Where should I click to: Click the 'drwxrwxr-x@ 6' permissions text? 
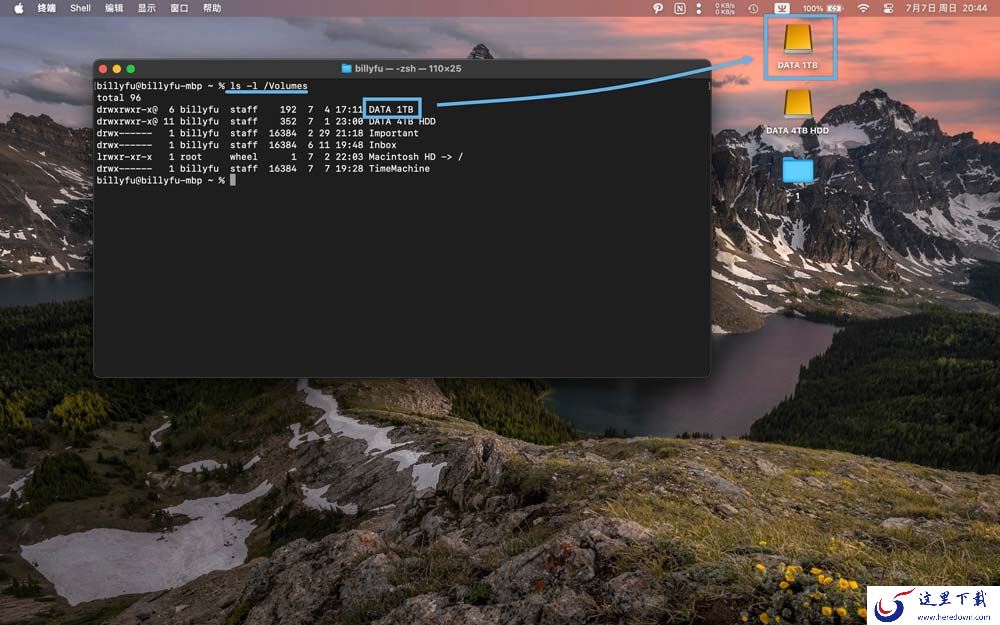coord(135,109)
